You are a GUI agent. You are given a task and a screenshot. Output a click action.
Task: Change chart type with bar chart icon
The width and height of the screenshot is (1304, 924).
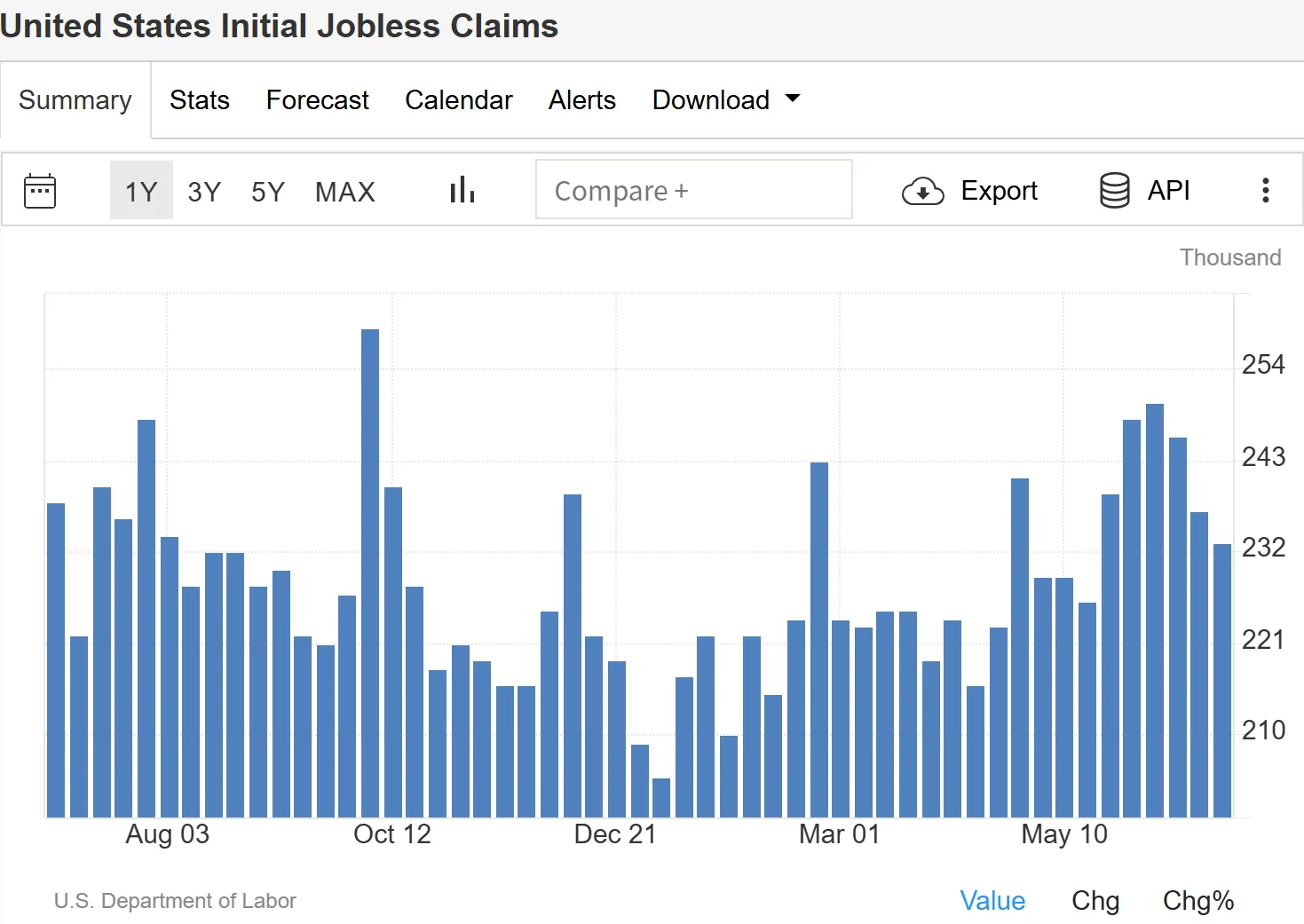click(x=462, y=189)
